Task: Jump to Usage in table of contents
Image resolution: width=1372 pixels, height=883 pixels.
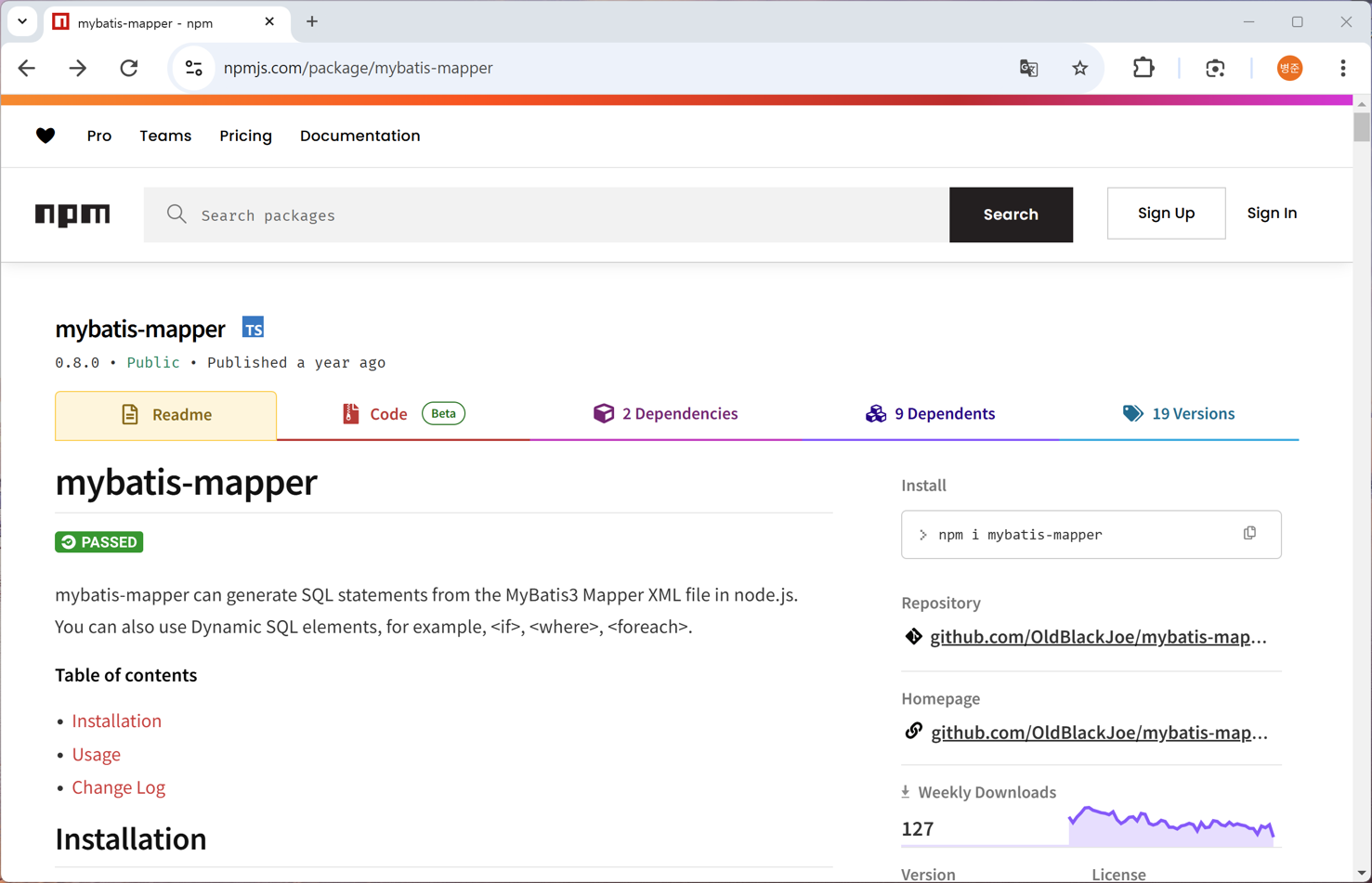Action: click(x=97, y=754)
